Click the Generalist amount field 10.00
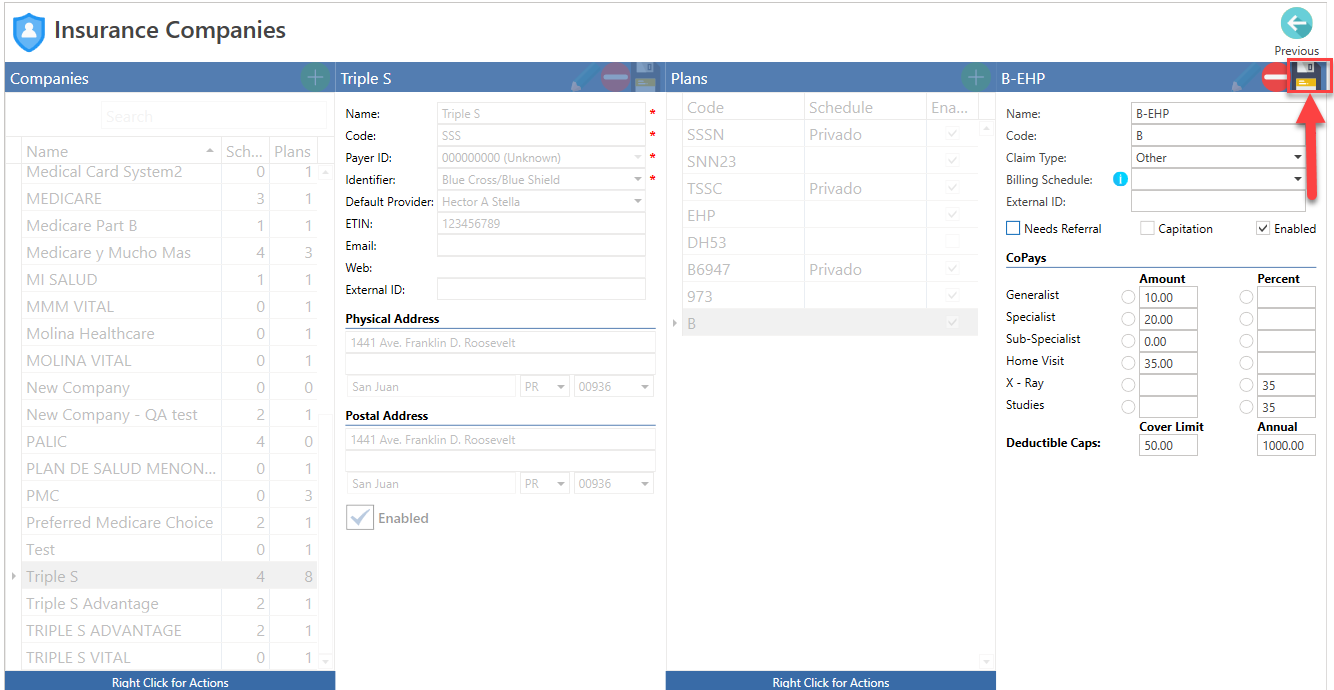 (1168, 297)
